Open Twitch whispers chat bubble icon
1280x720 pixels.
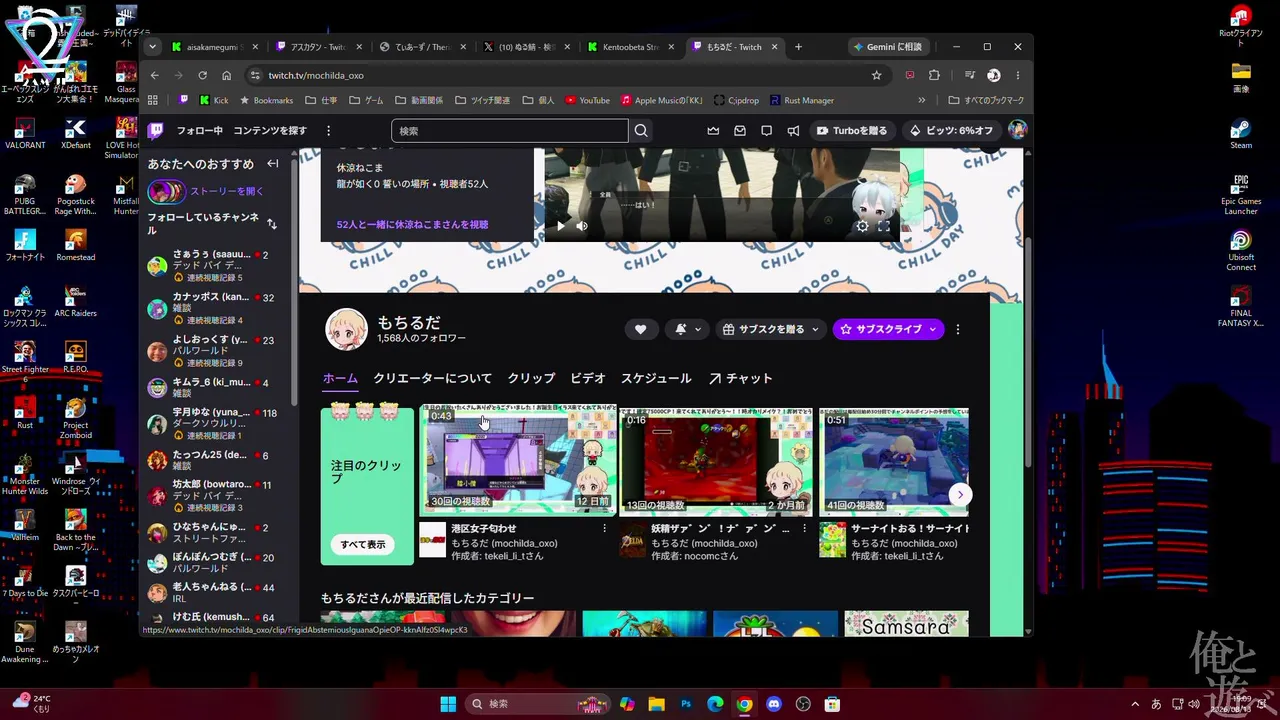[x=766, y=131]
